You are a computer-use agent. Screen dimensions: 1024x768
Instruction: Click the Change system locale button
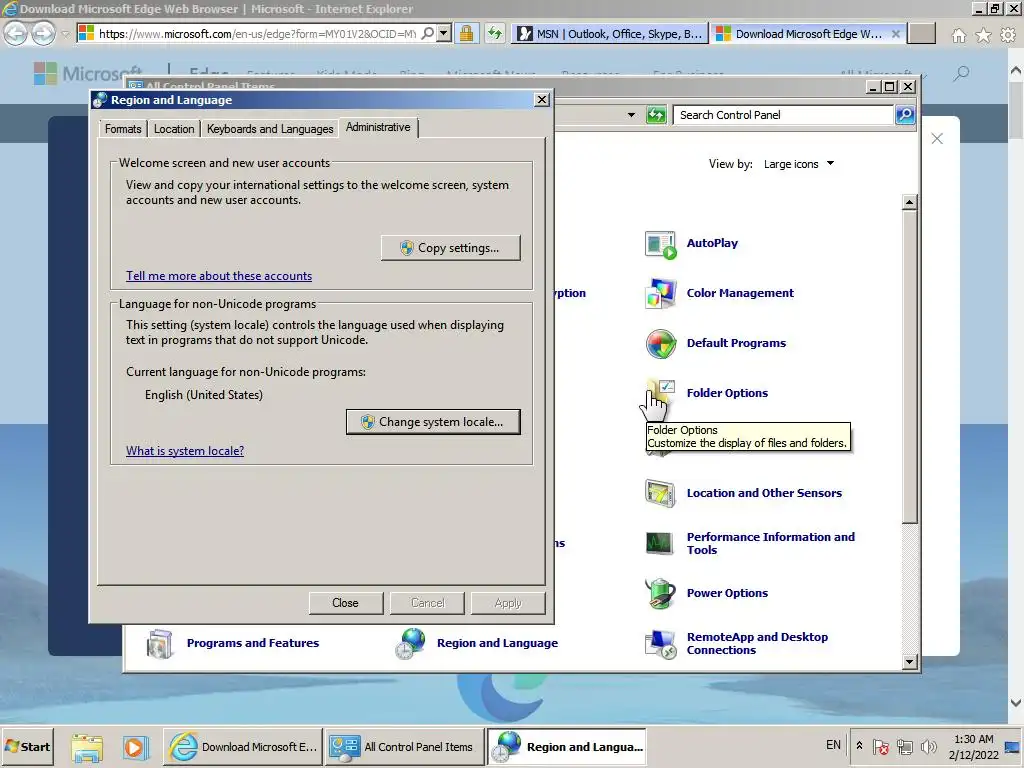pos(433,422)
